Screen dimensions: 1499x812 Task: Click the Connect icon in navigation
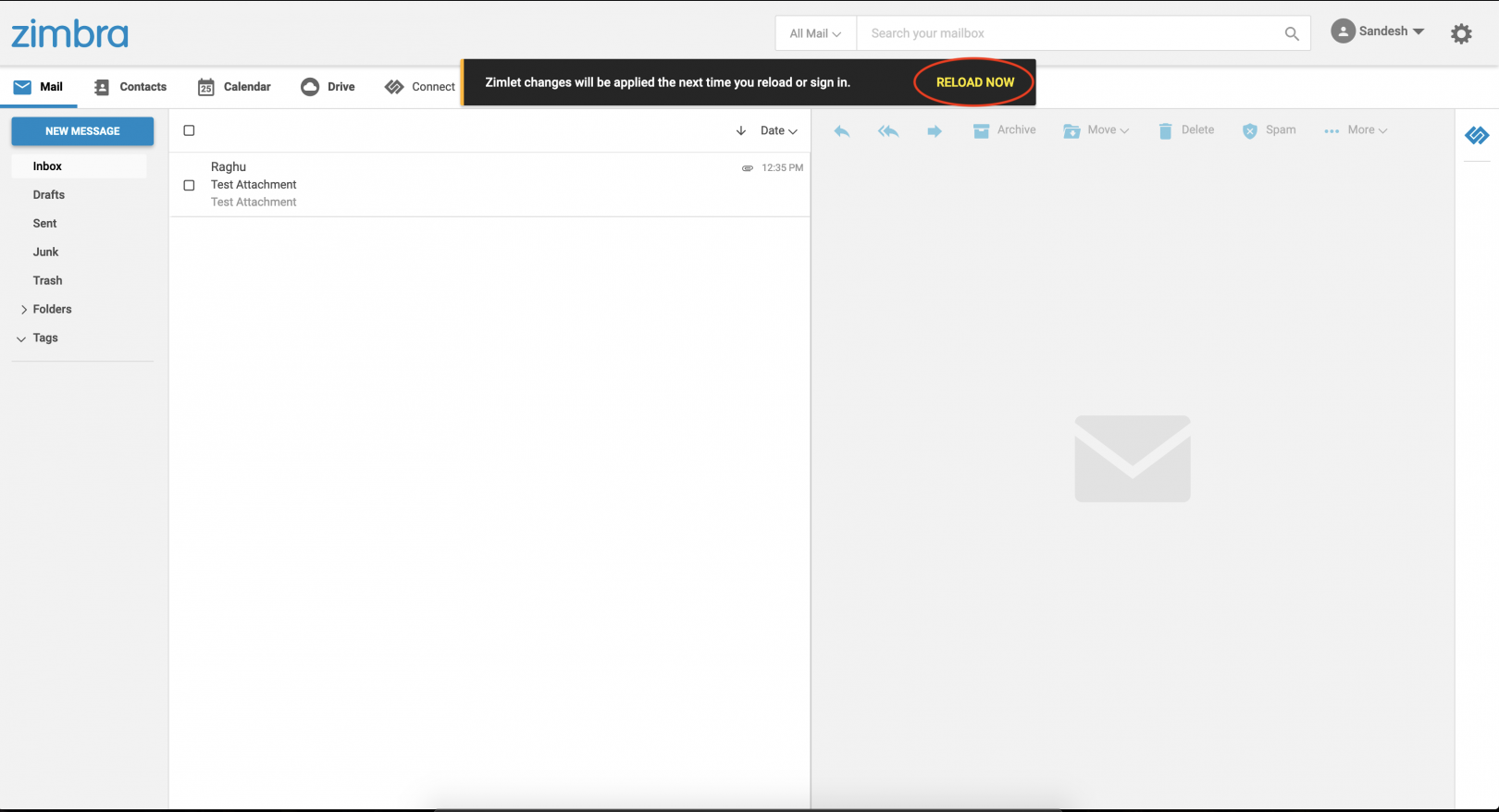point(394,87)
